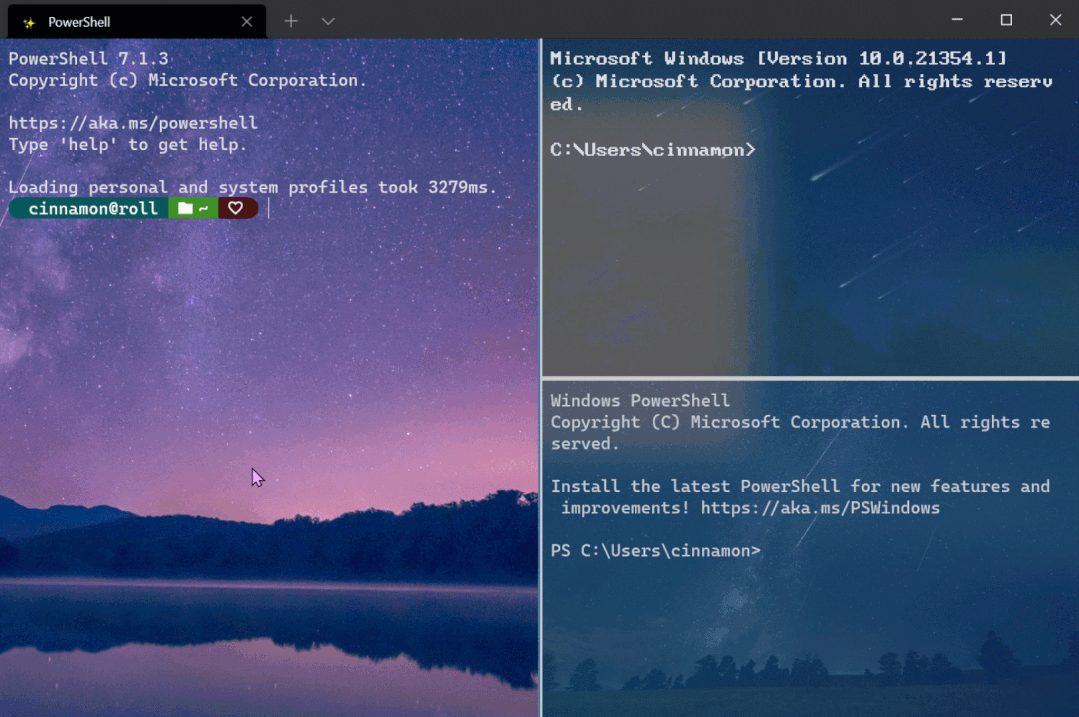Click the green directory segment of the prompt
Viewport: 1079px width, 717px height.
[x=192, y=208]
